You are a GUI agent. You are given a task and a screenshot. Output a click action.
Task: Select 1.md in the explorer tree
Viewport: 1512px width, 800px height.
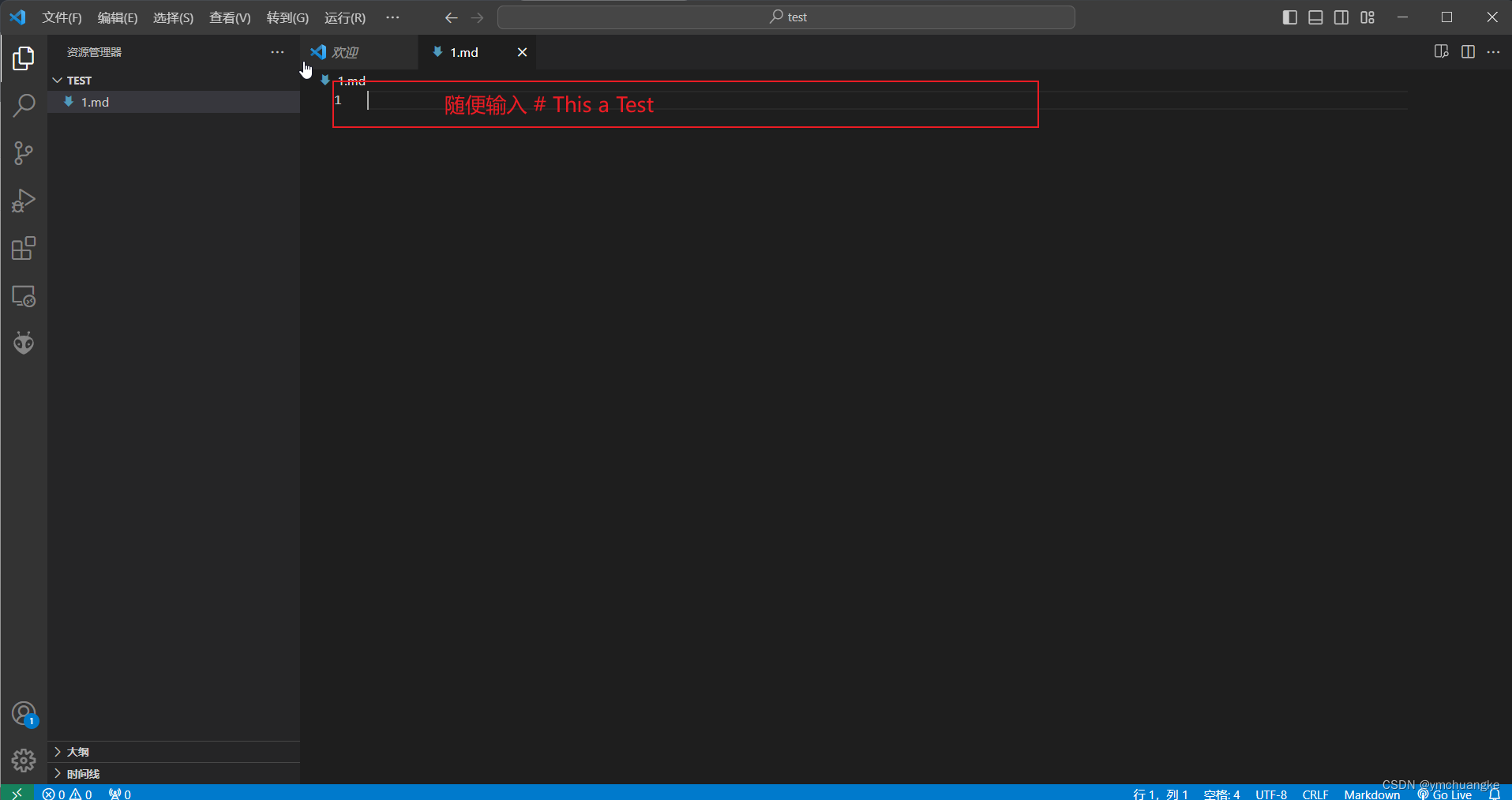(x=174, y=102)
